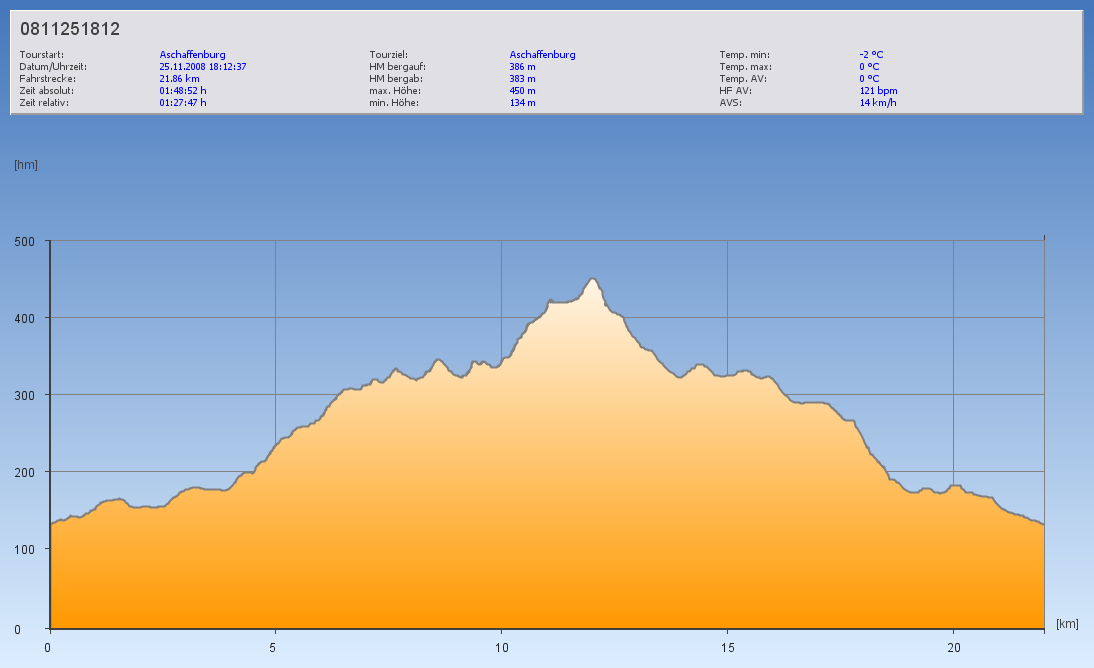Click the tour title 0811251812
1094x668 pixels.
coord(70,29)
